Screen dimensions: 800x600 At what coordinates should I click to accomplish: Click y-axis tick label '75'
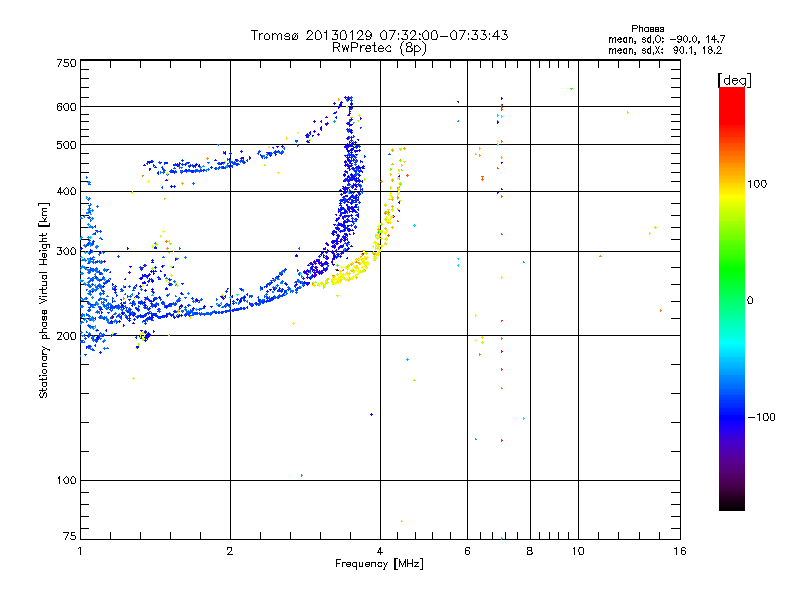[x=70, y=536]
